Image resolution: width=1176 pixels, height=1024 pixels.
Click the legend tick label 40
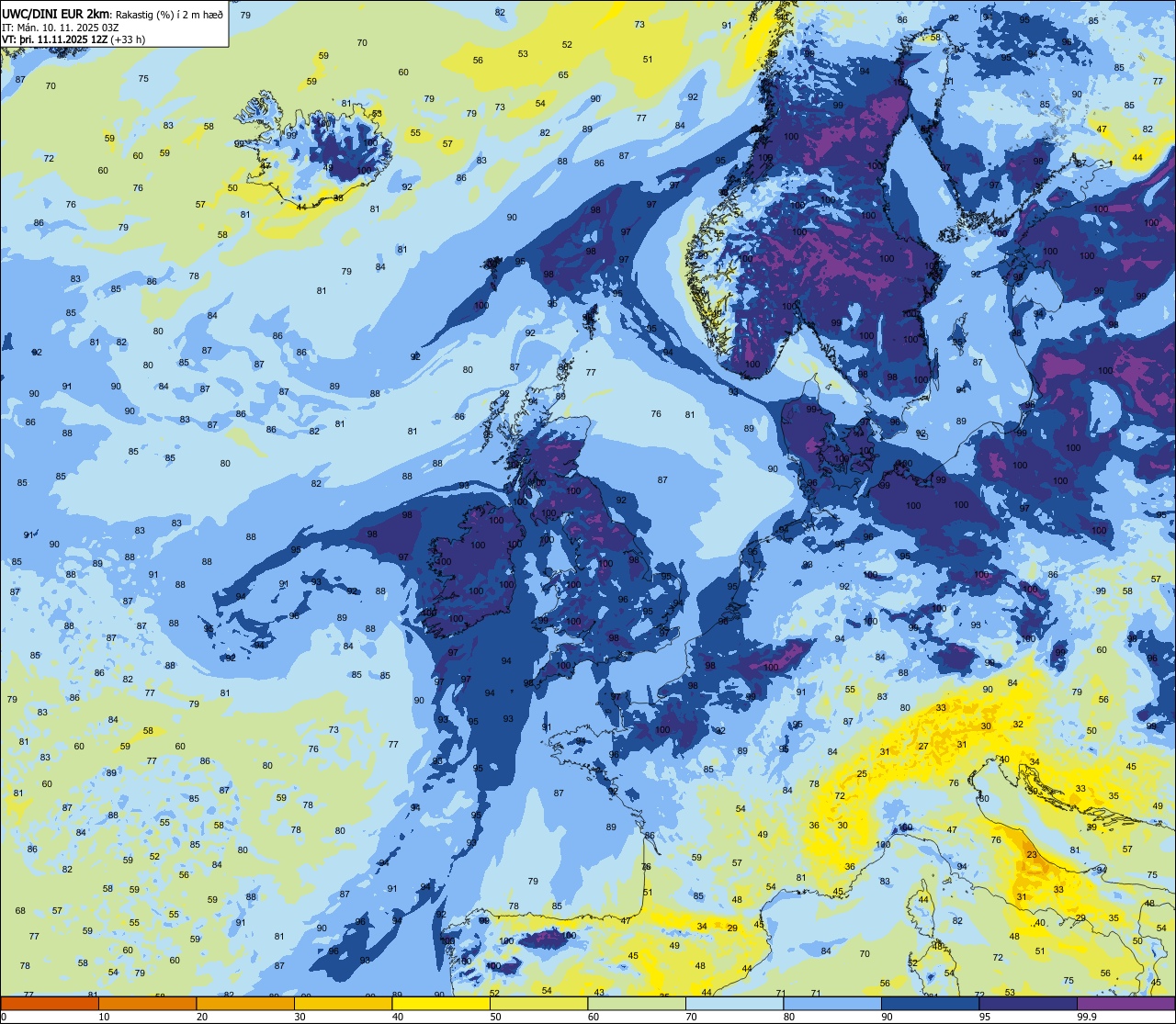[x=398, y=1017]
